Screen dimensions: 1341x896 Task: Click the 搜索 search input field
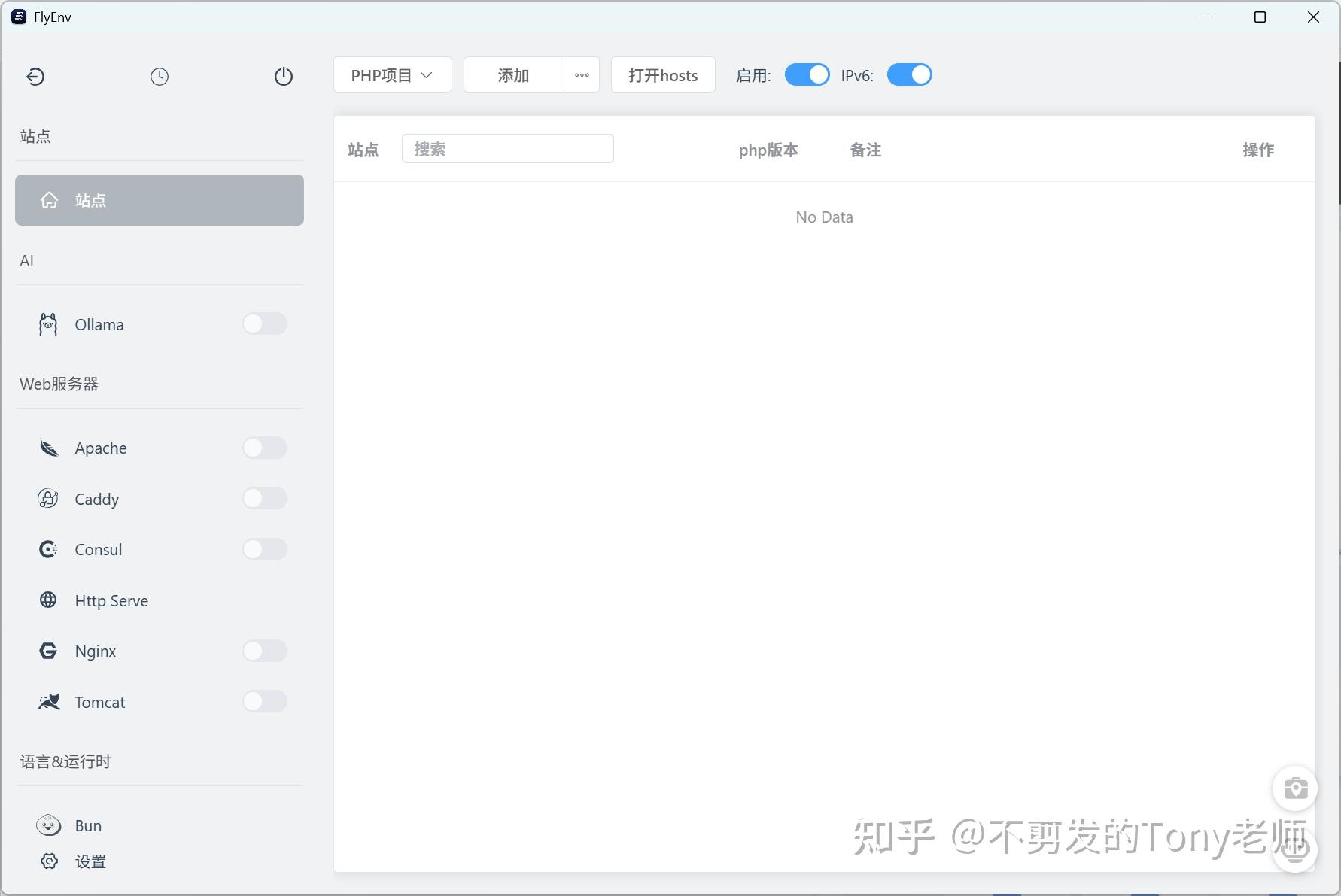tap(508, 148)
